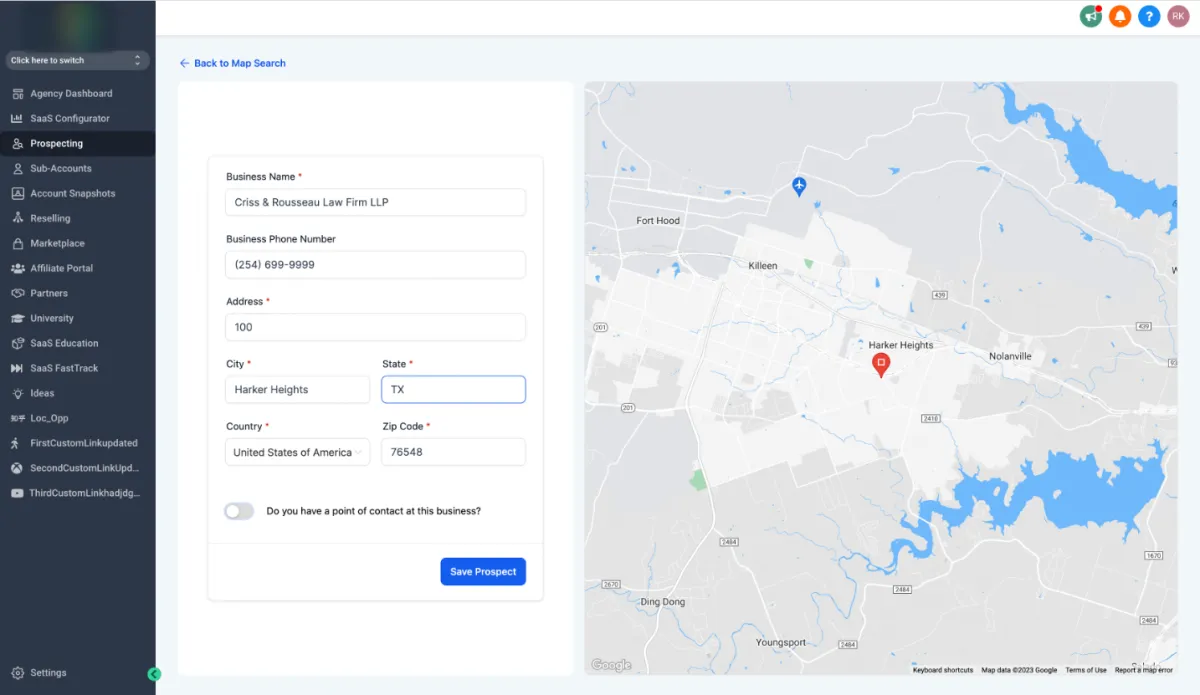This screenshot has height=695, width=1200.
Task: Click the Address input field
Action: 376,327
